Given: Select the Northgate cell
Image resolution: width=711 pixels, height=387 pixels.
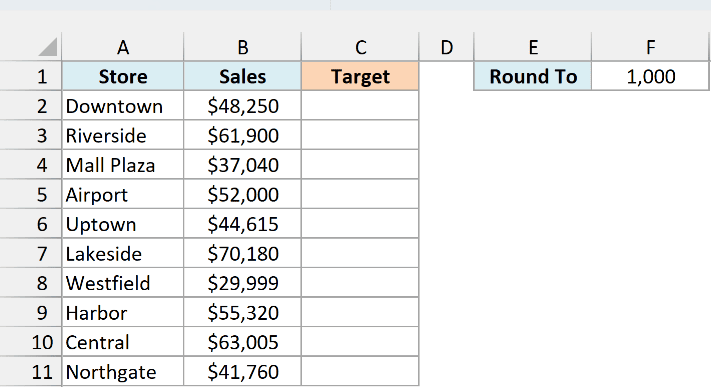Looking at the screenshot, I should (x=122, y=372).
